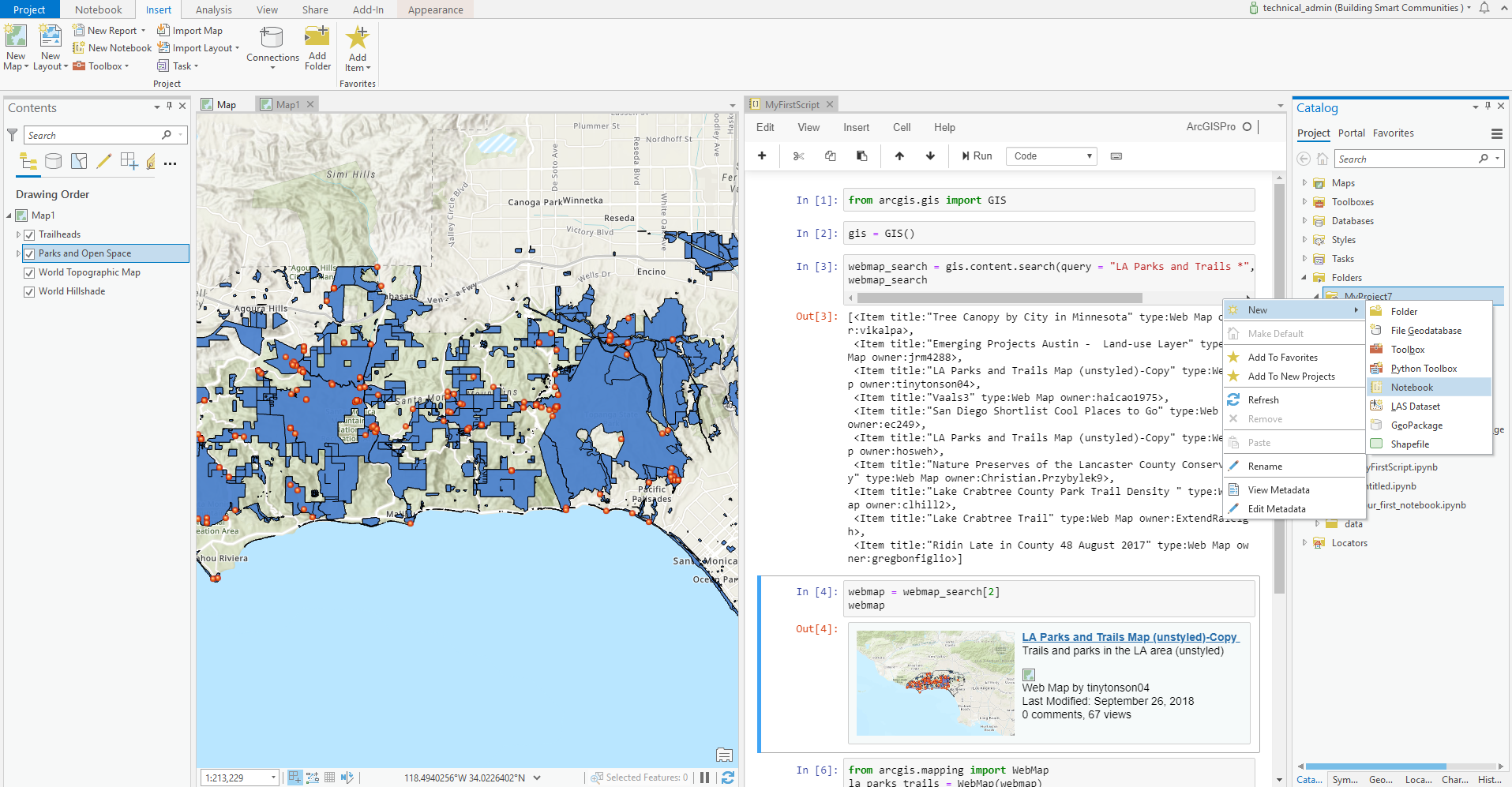Viewport: 1512px width, 787px height.
Task: Click New Report button
Action: [x=109, y=30]
